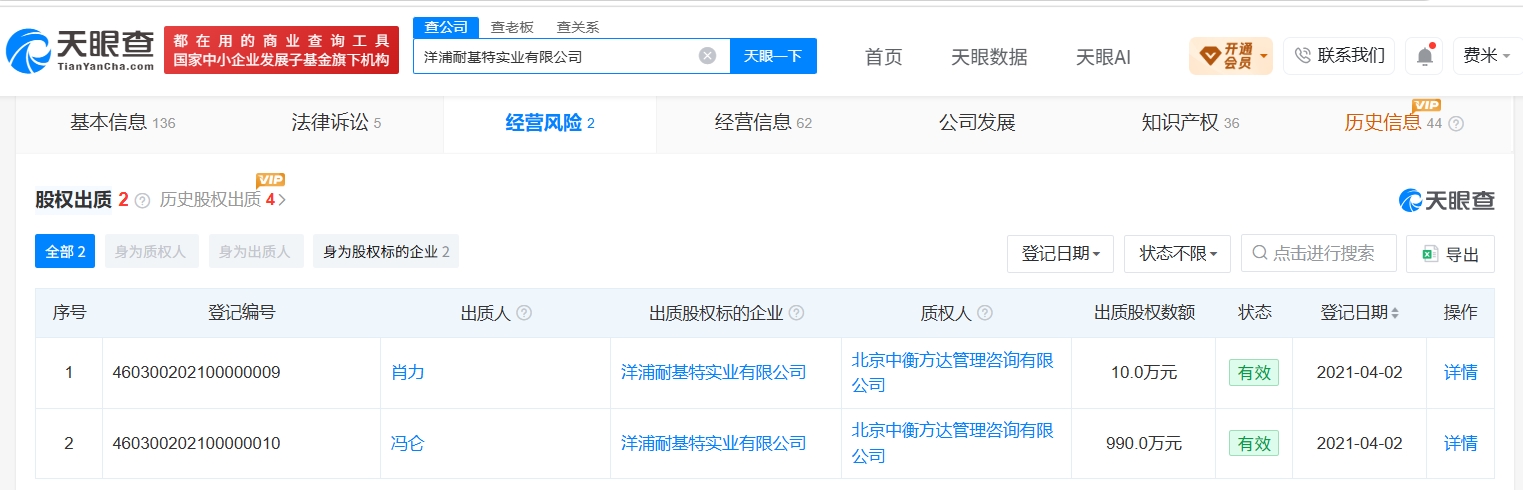Sort by 登记日期 column header arrows
The height and width of the screenshot is (490, 1523).
click(1395, 313)
